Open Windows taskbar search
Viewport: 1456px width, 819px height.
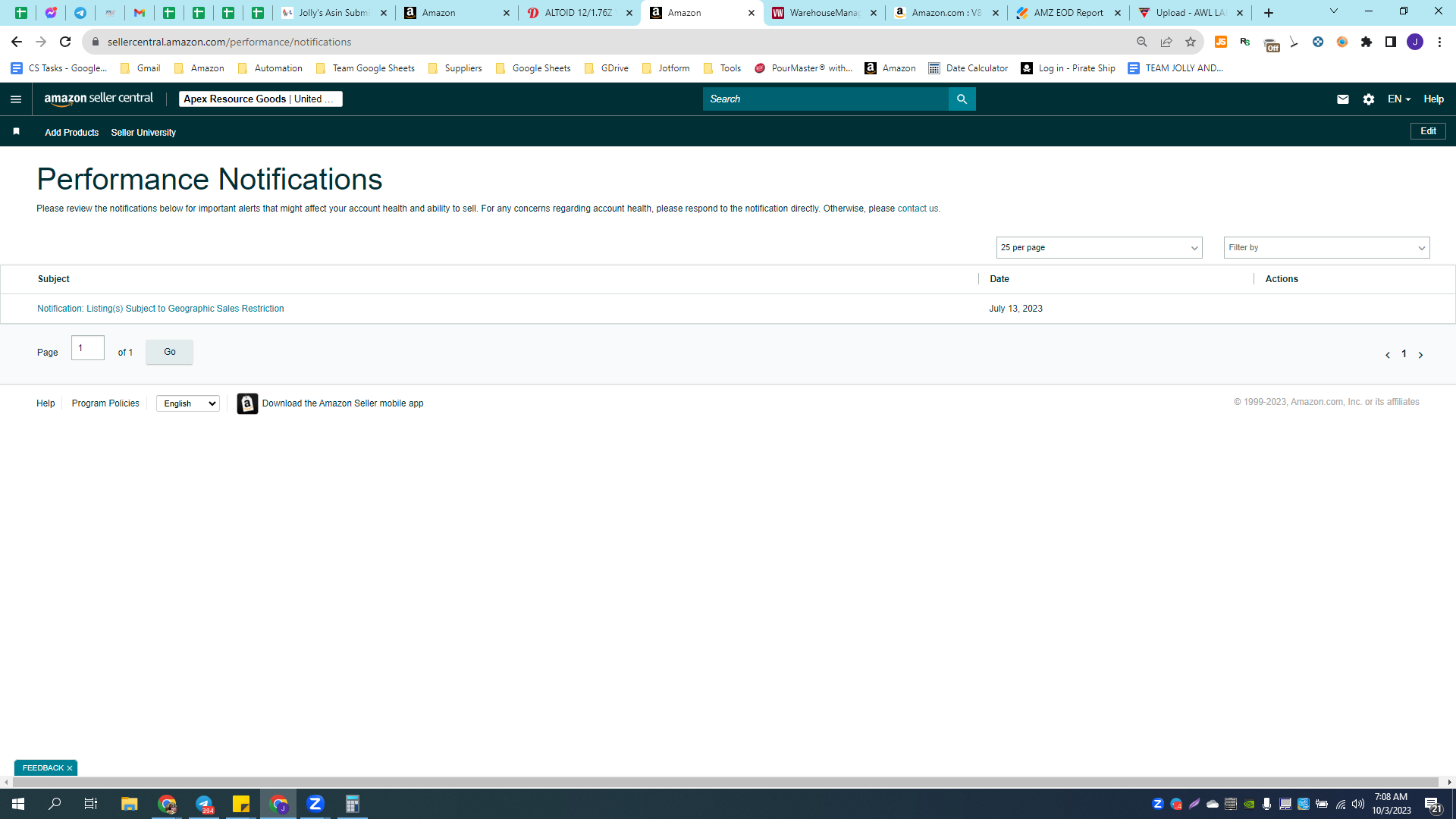click(55, 804)
